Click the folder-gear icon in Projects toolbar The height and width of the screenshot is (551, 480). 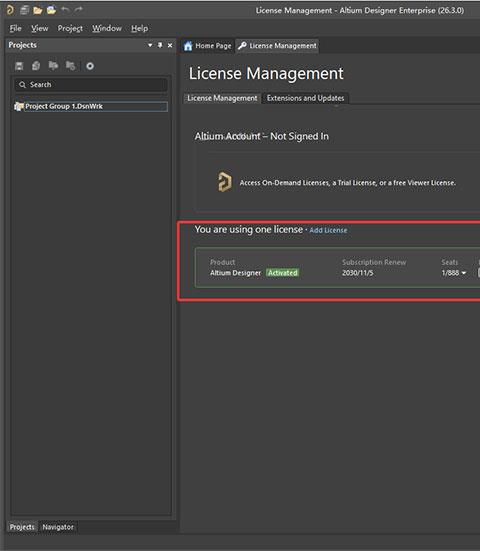70,65
